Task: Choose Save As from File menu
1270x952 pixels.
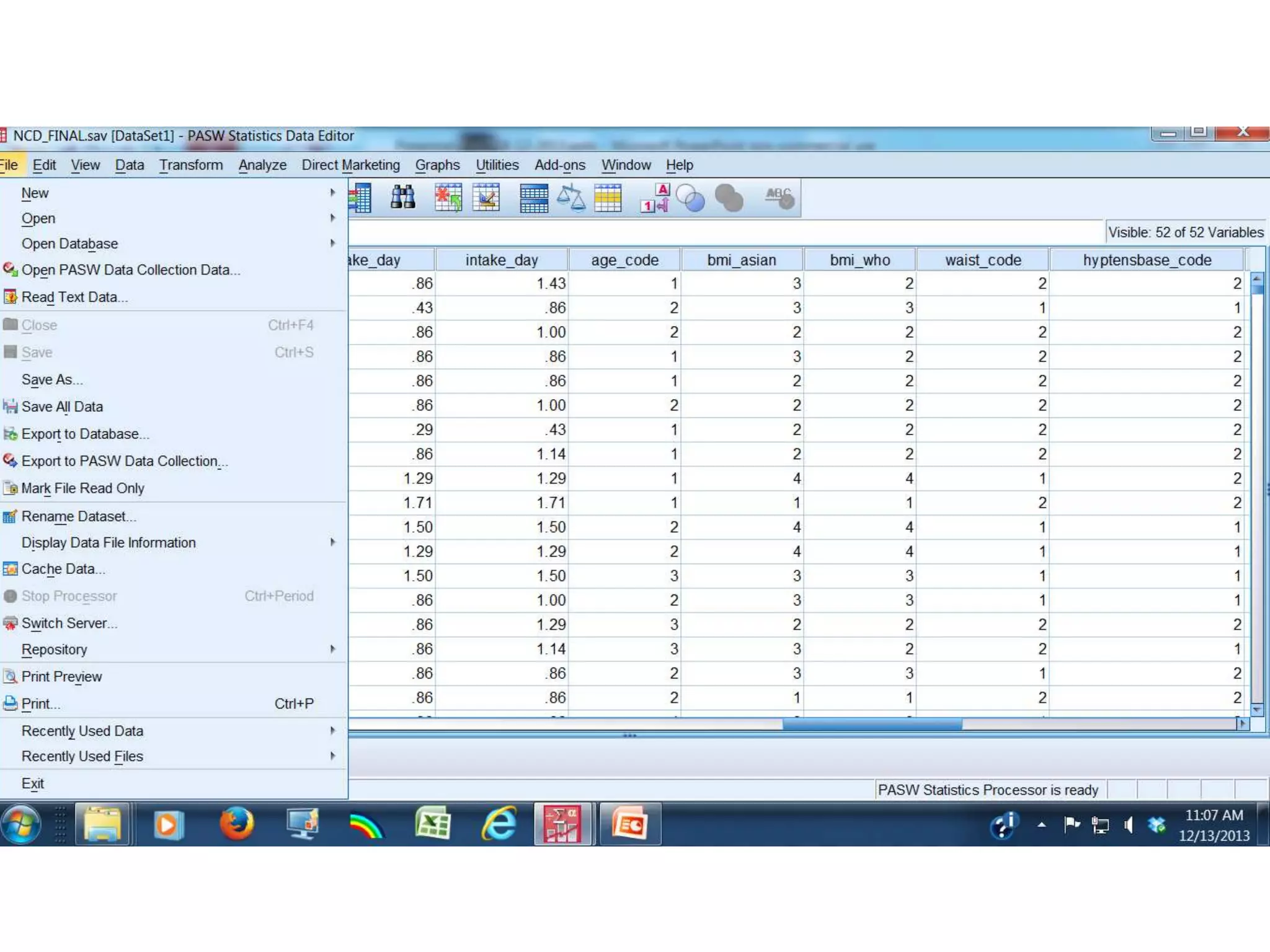Action: (52, 379)
